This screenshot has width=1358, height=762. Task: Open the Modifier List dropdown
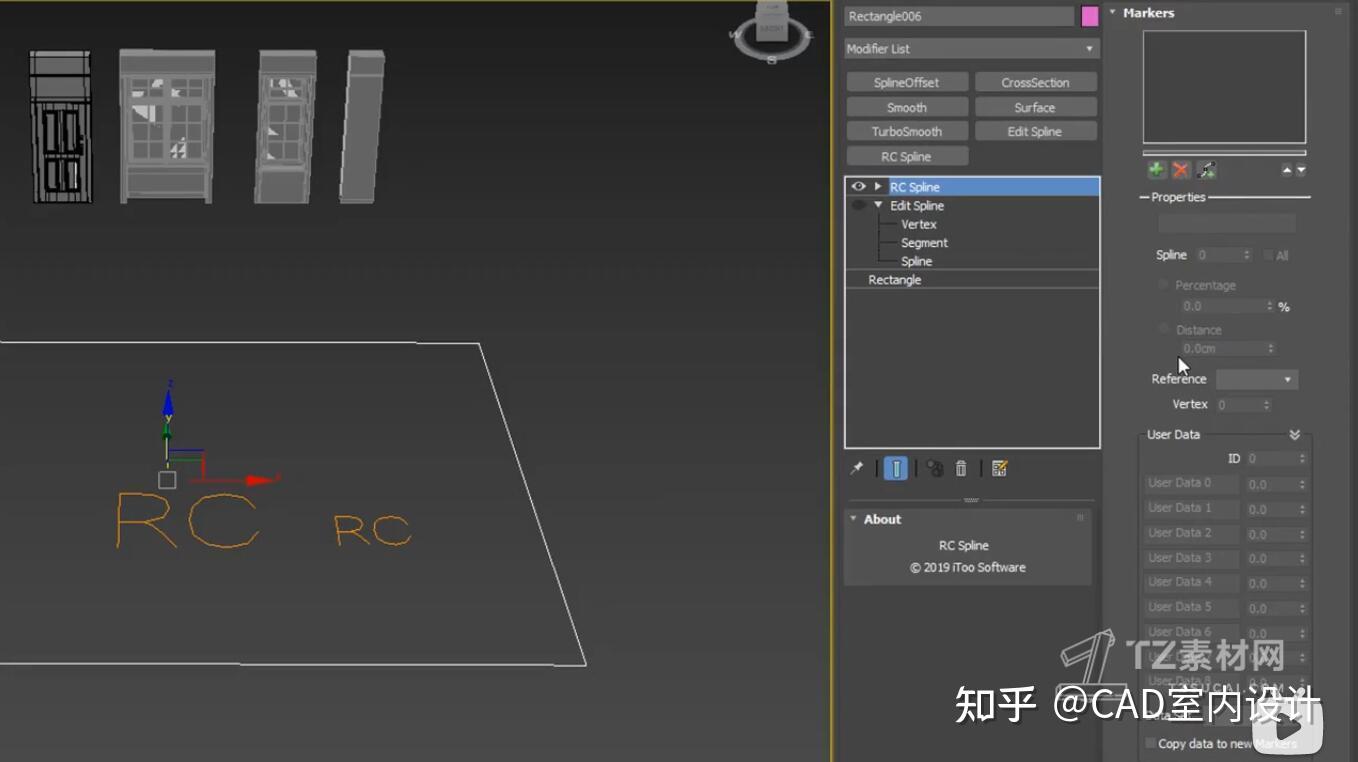click(x=1090, y=48)
